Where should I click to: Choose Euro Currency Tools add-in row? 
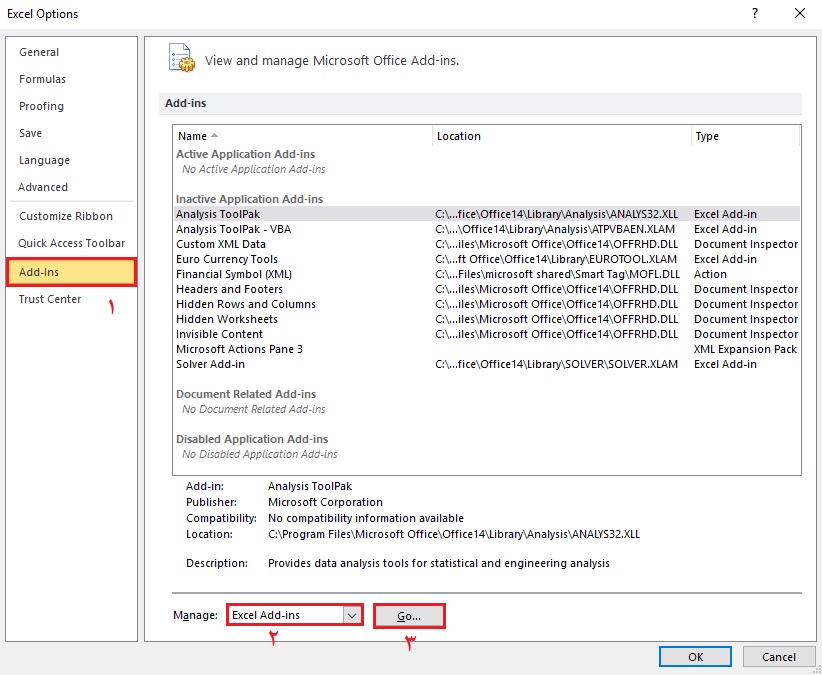pyautogui.click(x=227, y=259)
